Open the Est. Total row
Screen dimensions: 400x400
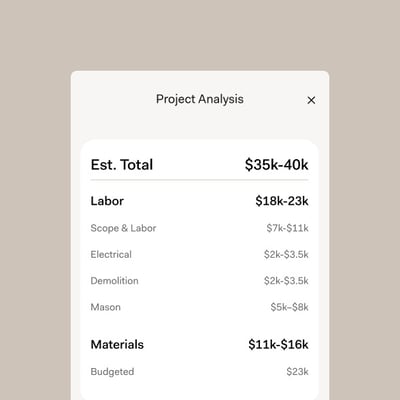point(199,165)
